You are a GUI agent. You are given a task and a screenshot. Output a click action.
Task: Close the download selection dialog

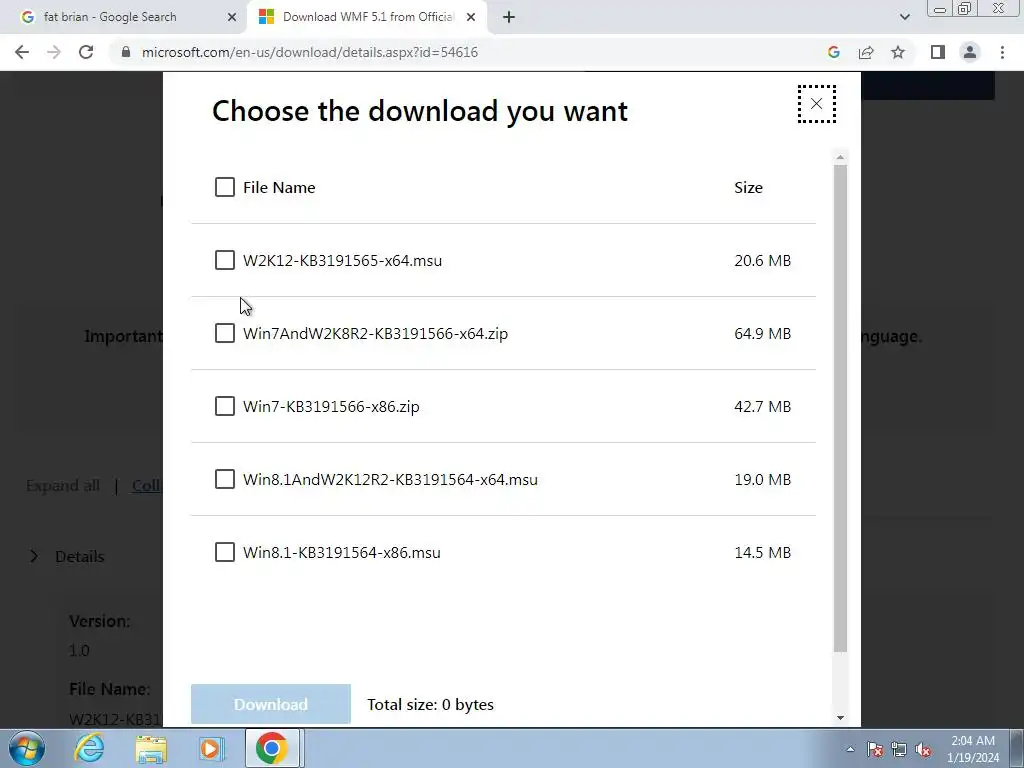[x=816, y=104]
